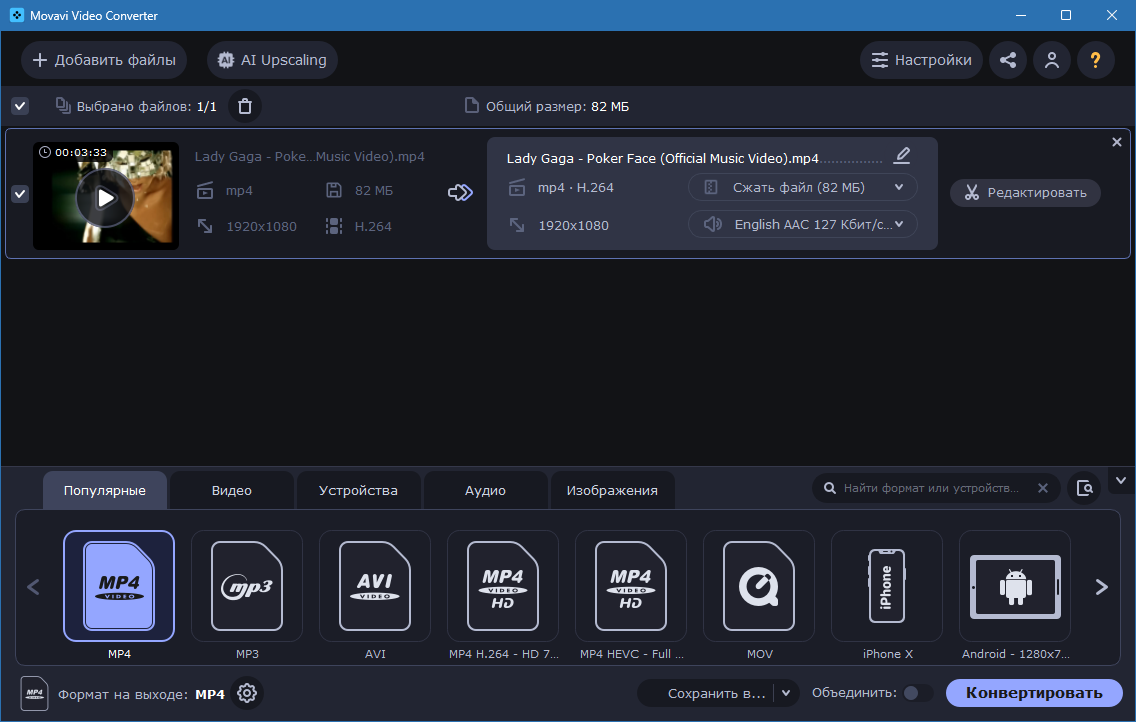
Task: Open the user account icon
Action: (x=1052, y=60)
